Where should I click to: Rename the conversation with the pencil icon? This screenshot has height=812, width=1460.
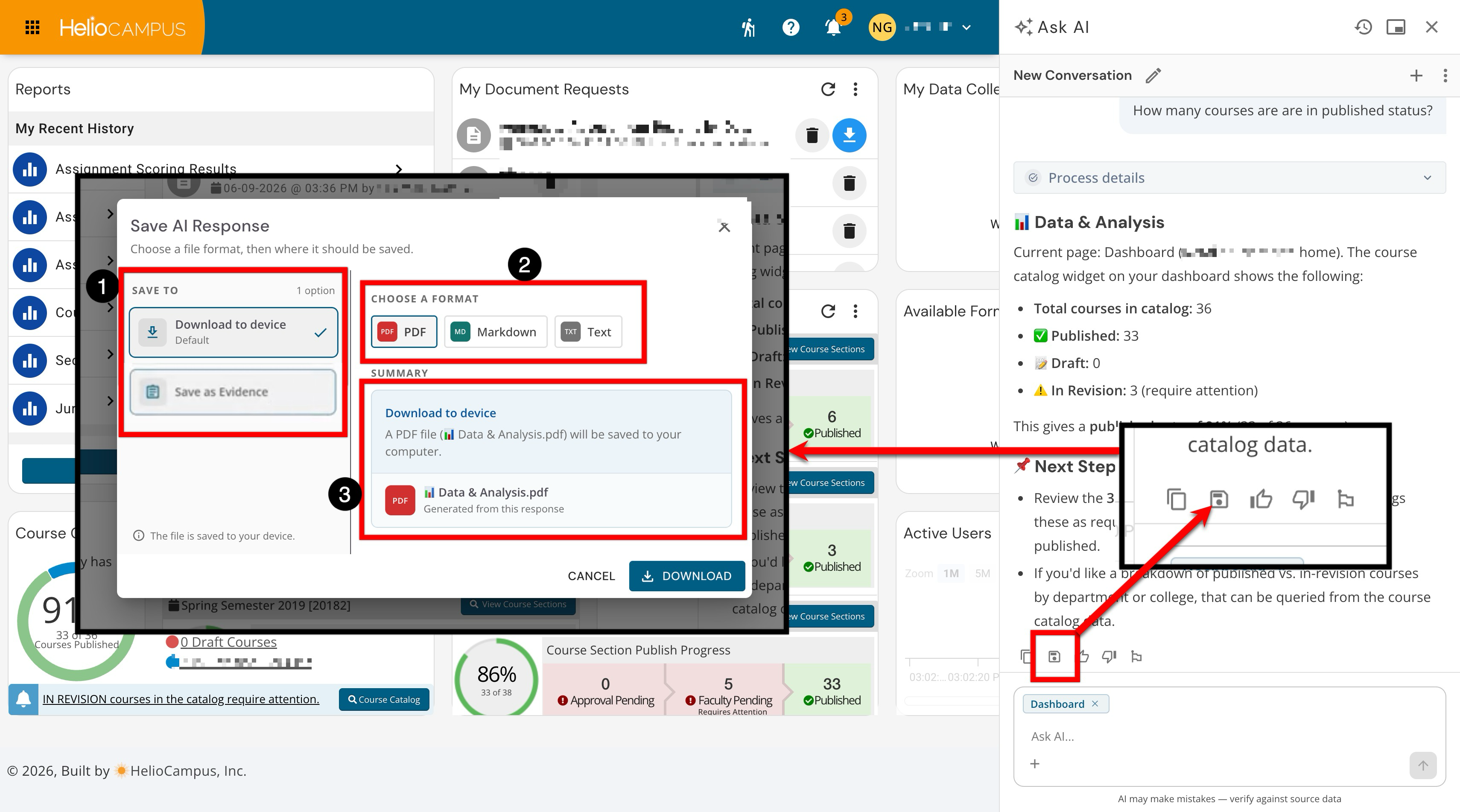pos(1153,76)
